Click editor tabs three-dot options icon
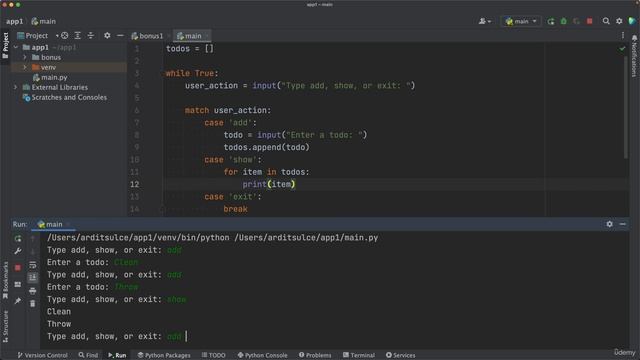The height and width of the screenshot is (360, 640). [x=623, y=36]
